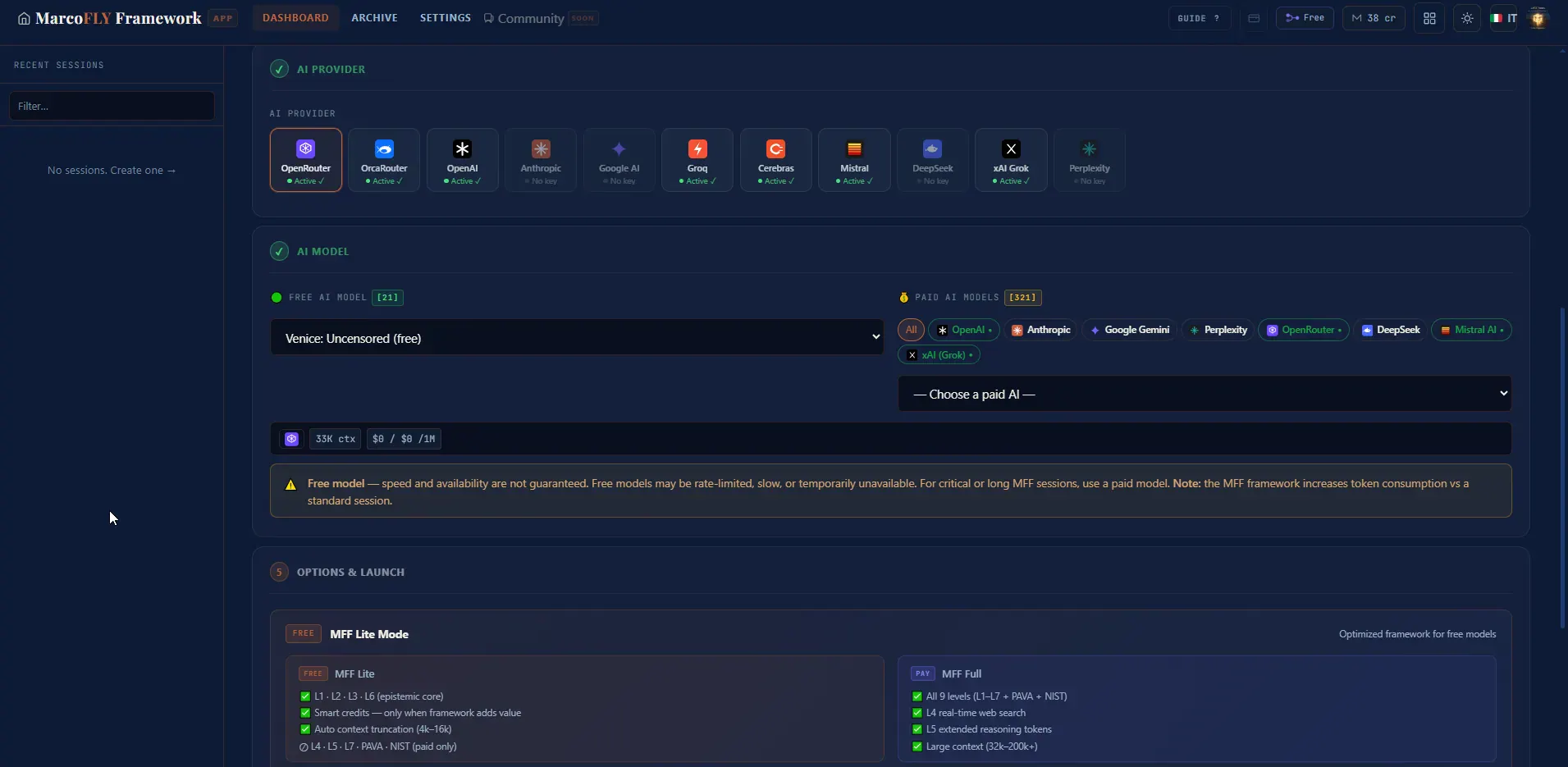
Task: Click the Free plan button
Action: coord(1305,18)
